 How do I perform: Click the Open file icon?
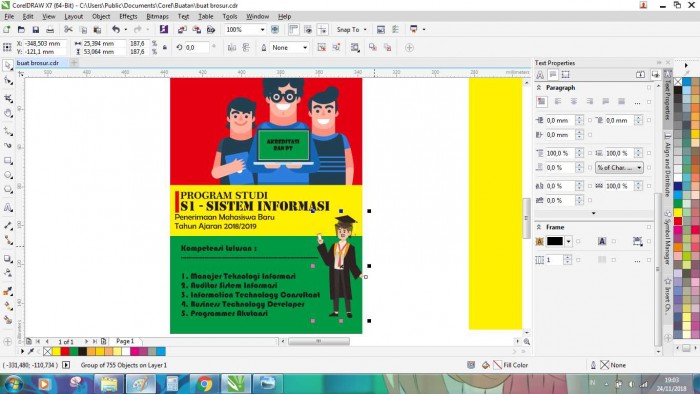coord(21,29)
